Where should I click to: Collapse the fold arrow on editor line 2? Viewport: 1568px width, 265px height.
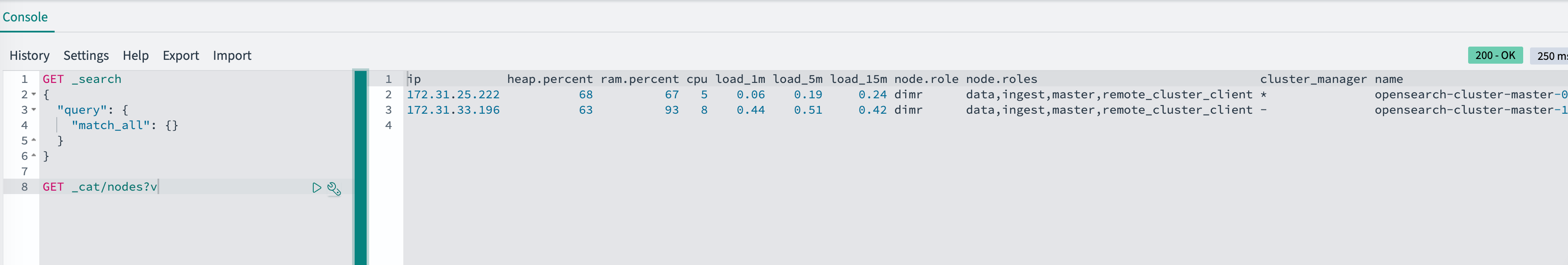click(x=33, y=94)
